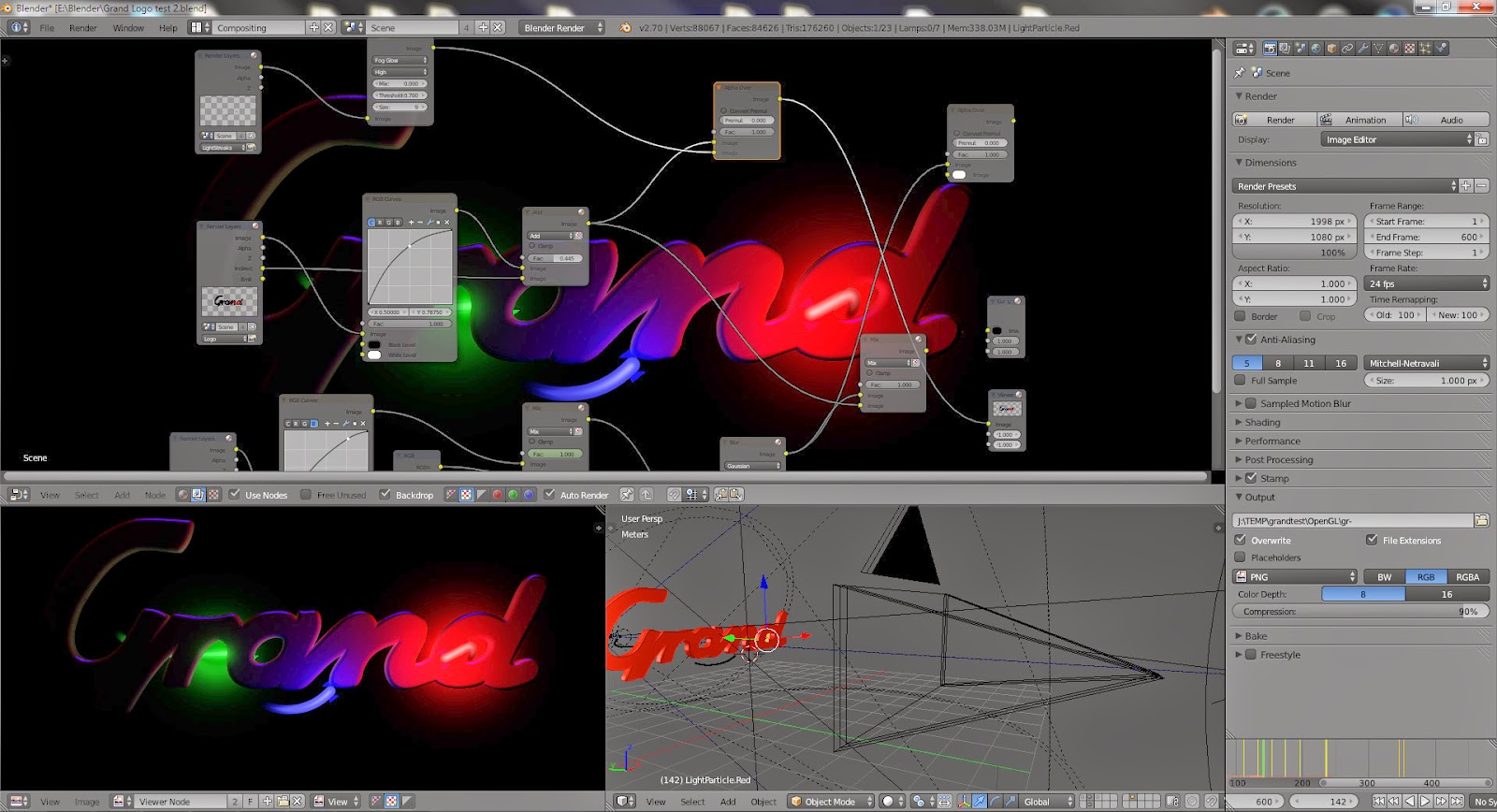The image size is (1497, 812).
Task: Disable the Auto Render checkbox
Action: click(x=549, y=495)
